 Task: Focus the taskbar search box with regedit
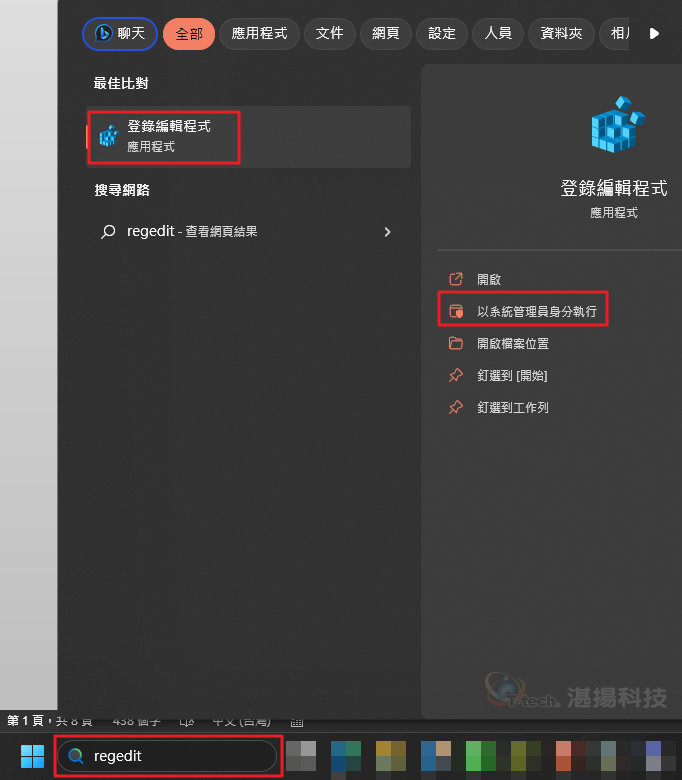pyautogui.click(x=167, y=756)
